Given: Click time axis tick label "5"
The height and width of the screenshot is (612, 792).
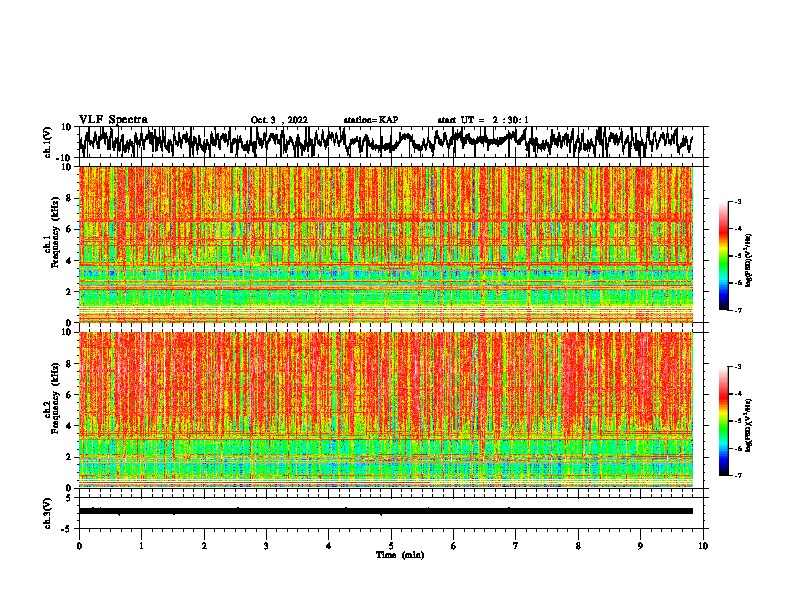Looking at the screenshot, I should (x=391, y=546).
